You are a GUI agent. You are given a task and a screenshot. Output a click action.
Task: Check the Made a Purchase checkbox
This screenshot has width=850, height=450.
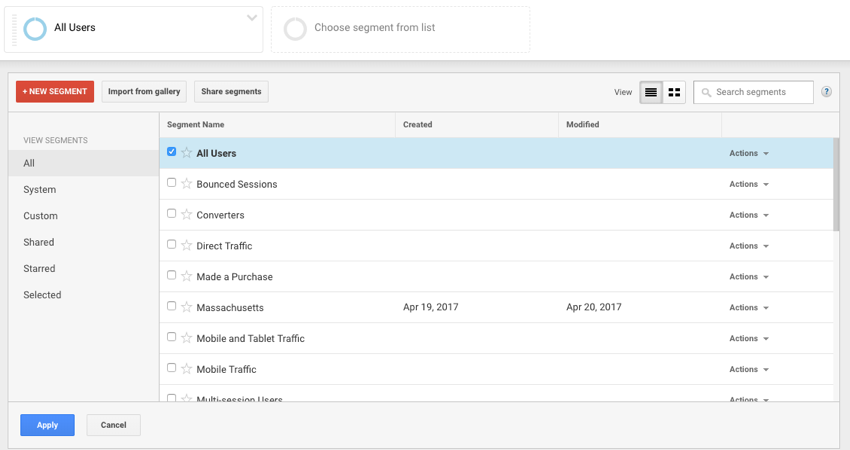pyautogui.click(x=172, y=276)
